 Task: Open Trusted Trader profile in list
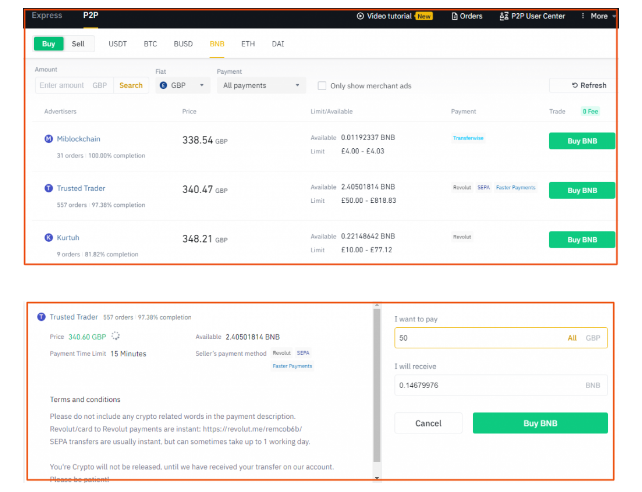point(81,188)
